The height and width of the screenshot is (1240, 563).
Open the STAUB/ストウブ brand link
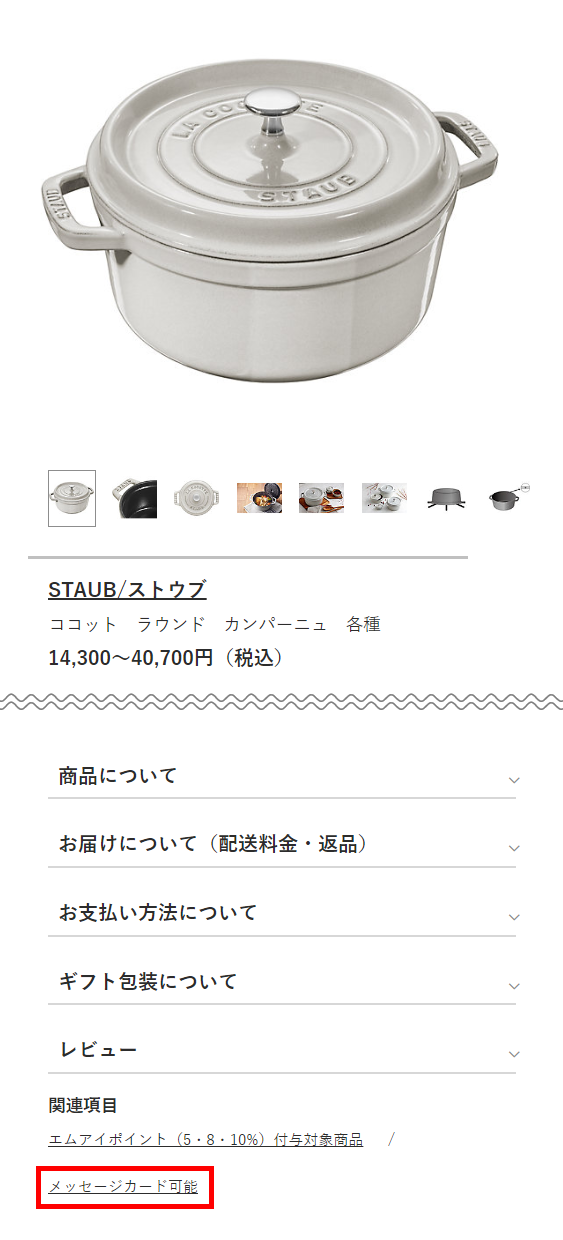(127, 589)
